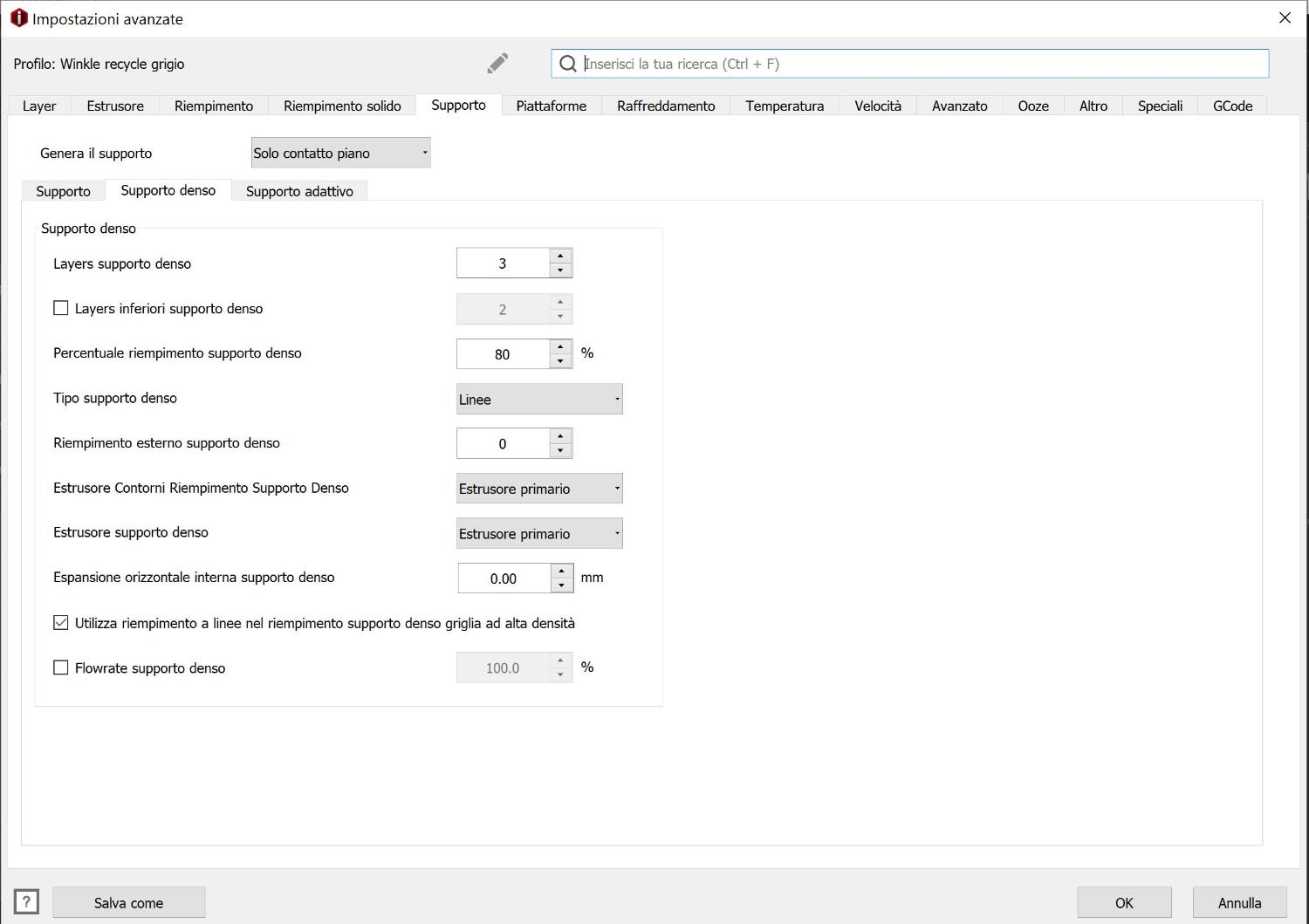Increase Riempimento esterno supporto denso value
Viewport: 1309px width, 924px height.
click(x=560, y=435)
